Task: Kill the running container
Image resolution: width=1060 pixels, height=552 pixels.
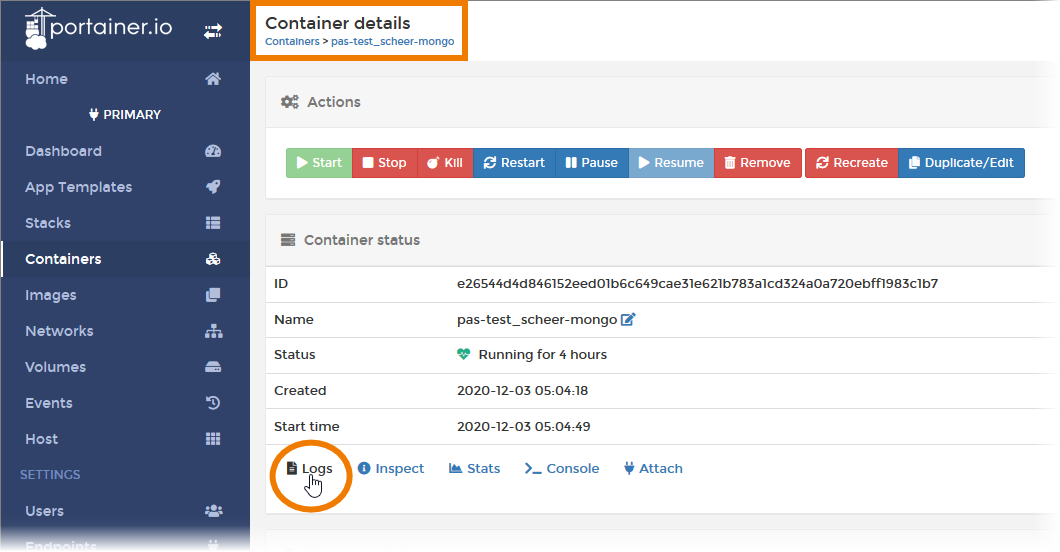Action: (445, 163)
